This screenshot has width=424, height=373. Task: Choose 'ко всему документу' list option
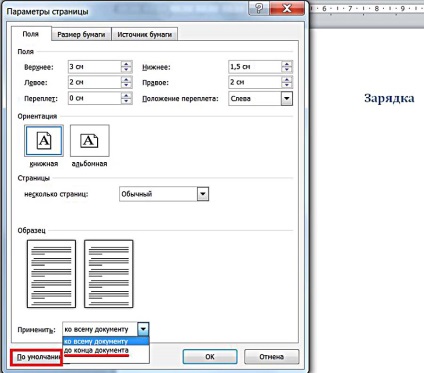coord(106,341)
